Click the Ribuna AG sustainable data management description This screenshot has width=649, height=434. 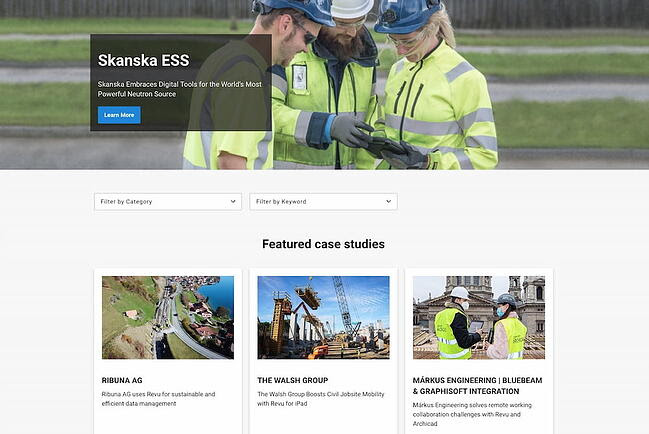pyautogui.click(x=159, y=399)
